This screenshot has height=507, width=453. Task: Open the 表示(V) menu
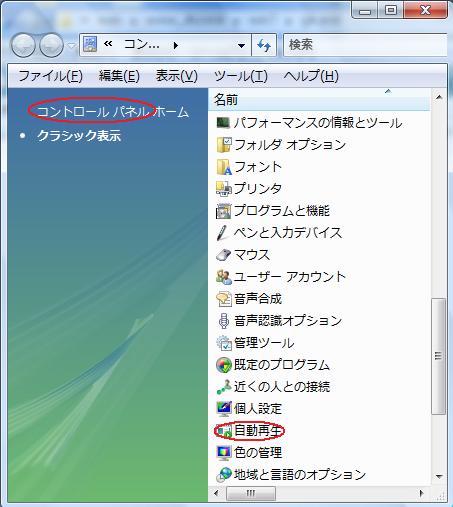tap(177, 76)
